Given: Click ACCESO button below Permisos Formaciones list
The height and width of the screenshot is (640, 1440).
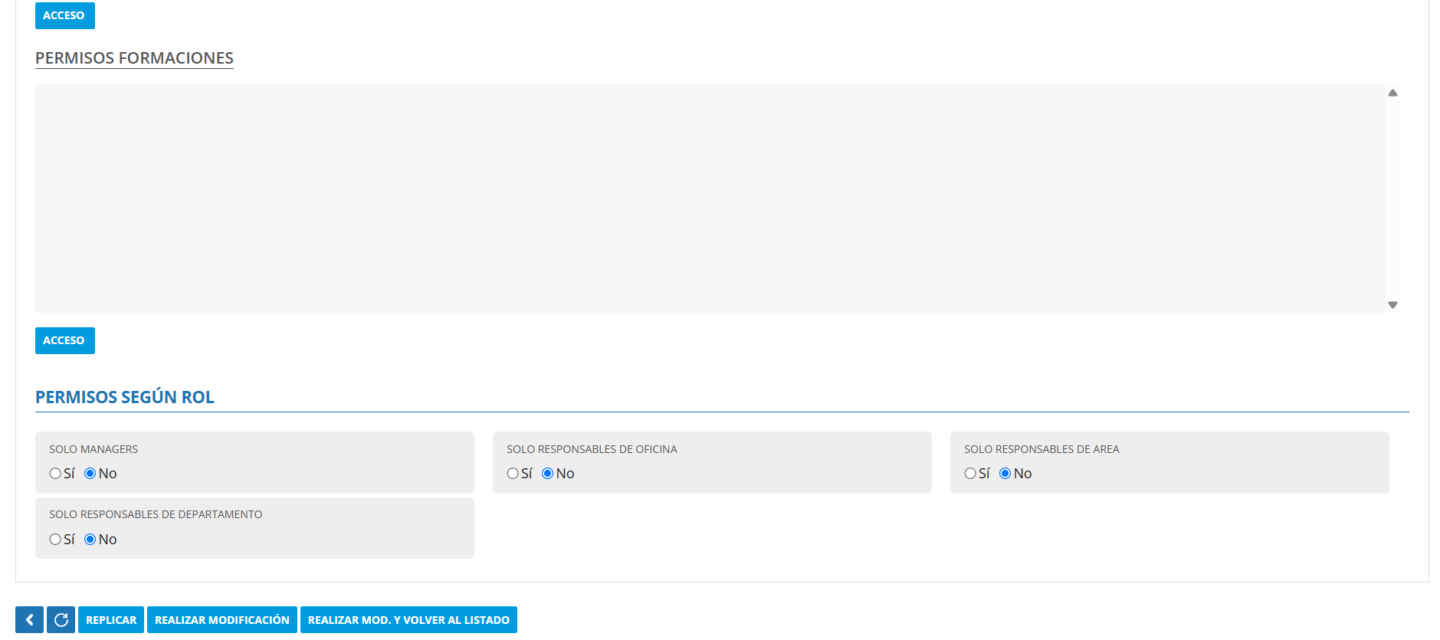Looking at the screenshot, I should [x=65, y=341].
